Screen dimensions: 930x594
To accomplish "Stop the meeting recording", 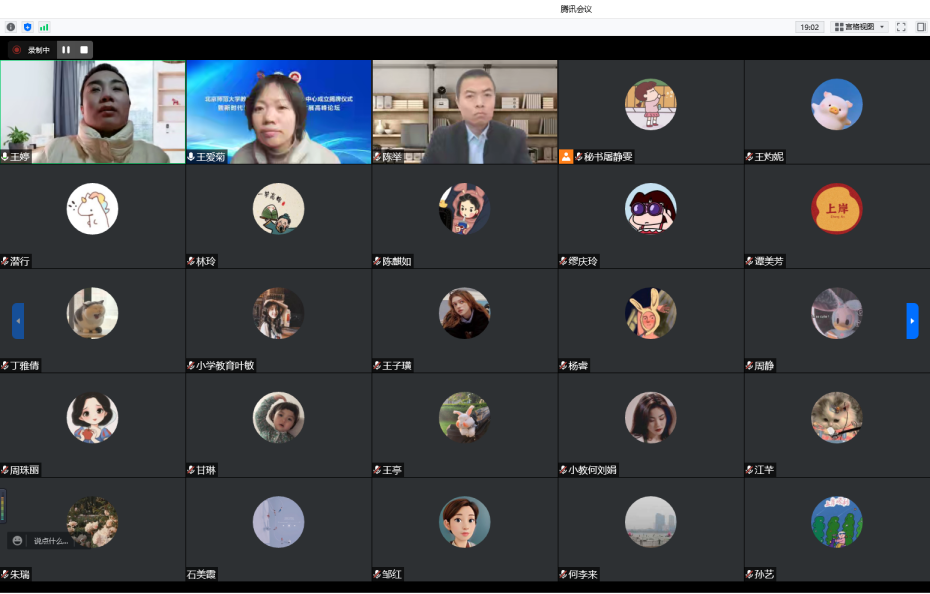I will coord(84,49).
